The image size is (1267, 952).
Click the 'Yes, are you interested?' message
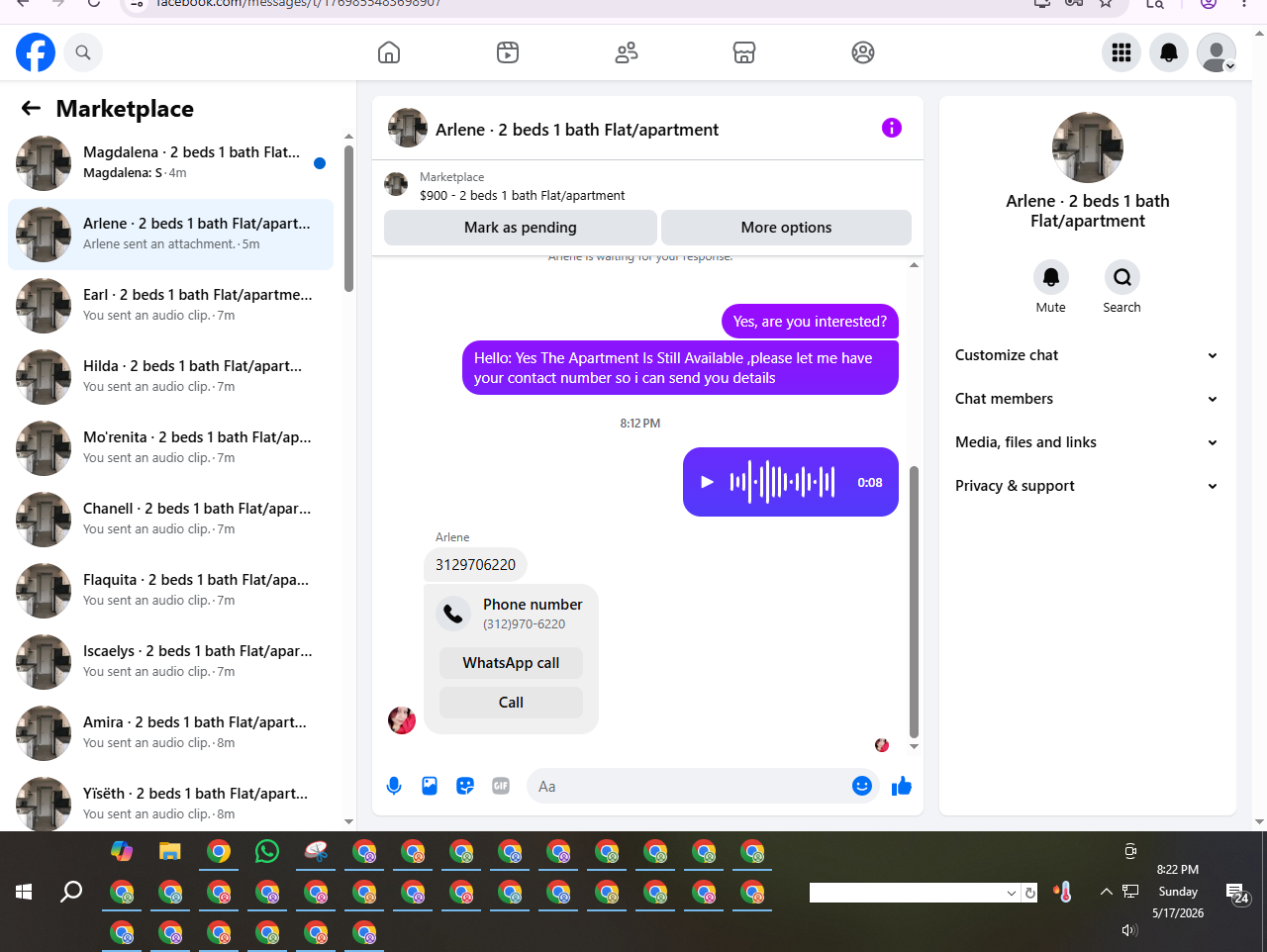point(810,322)
